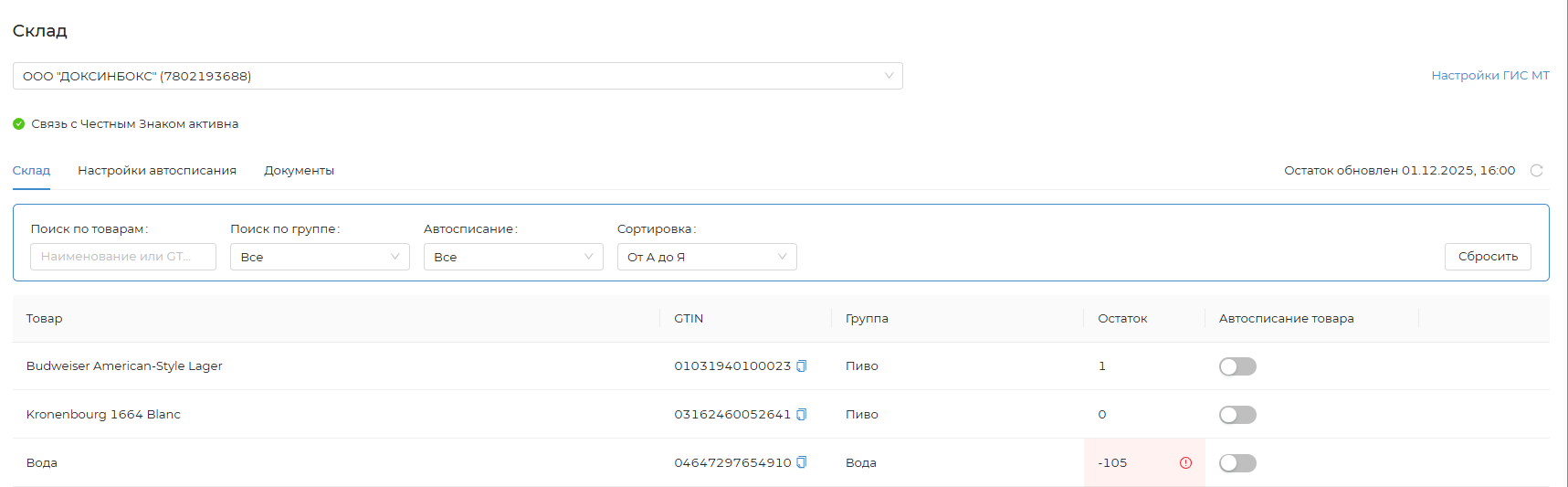The height and width of the screenshot is (487, 1568).
Task: Toggle auto write-off for Kronenbourg 1664 Blanc
Action: point(1237,415)
